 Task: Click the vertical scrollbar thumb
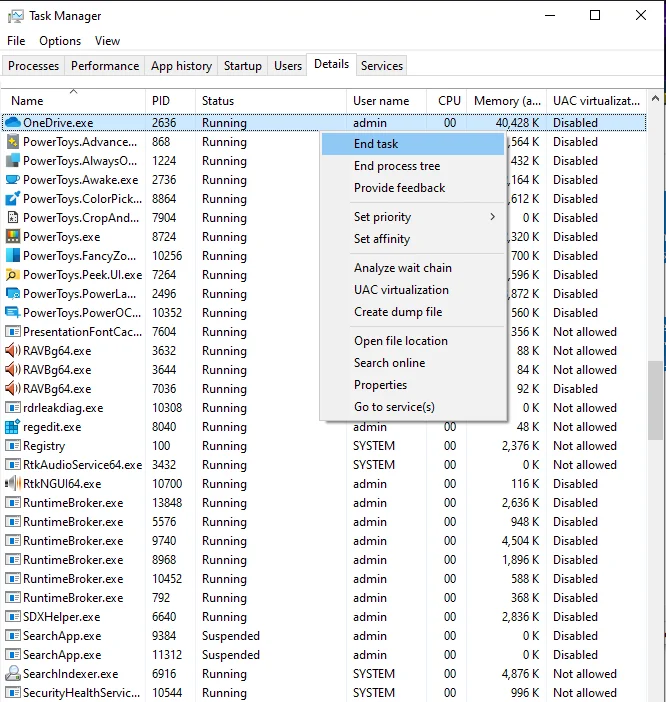pyautogui.click(x=655, y=400)
